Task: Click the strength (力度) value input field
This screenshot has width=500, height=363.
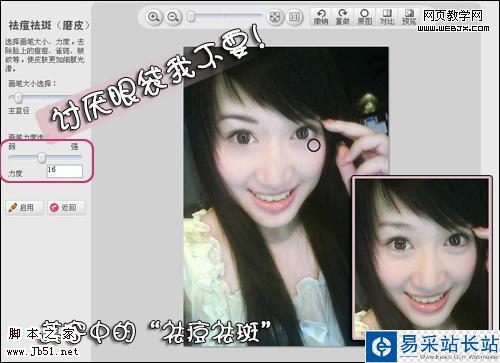Action: [65, 171]
